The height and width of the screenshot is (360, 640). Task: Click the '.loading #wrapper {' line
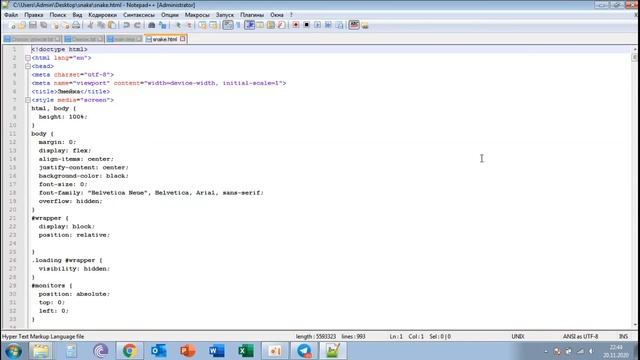[x=67, y=260]
